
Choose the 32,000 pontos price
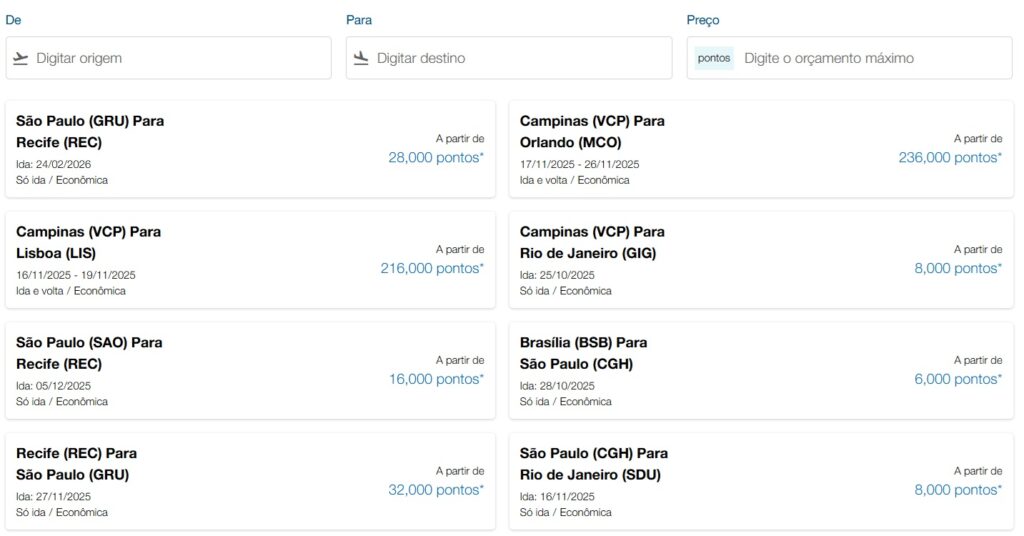click(435, 490)
